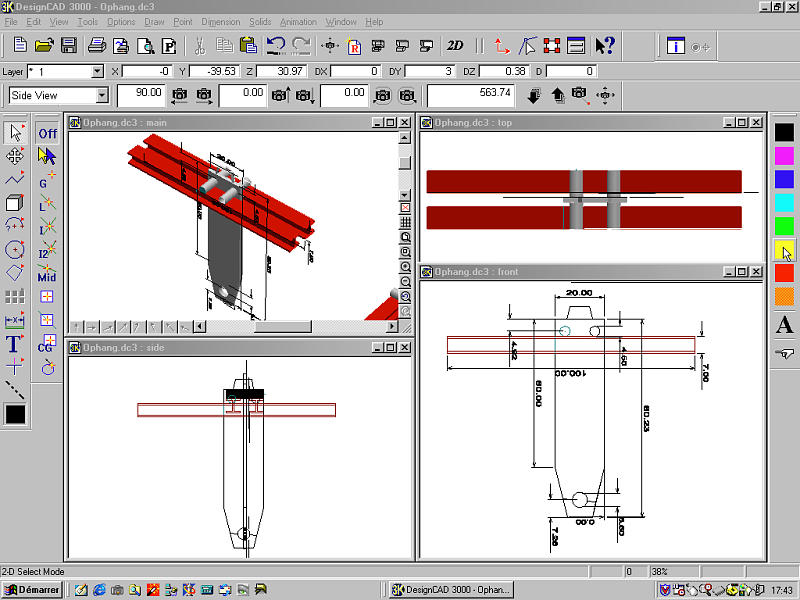800x600 pixels.
Task: Click the Print icon in toolbar
Action: coord(96,45)
